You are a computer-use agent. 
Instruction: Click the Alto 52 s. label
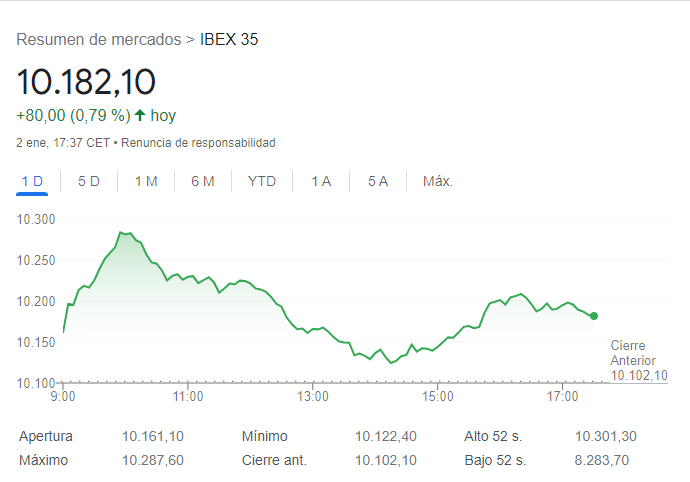[x=493, y=436]
